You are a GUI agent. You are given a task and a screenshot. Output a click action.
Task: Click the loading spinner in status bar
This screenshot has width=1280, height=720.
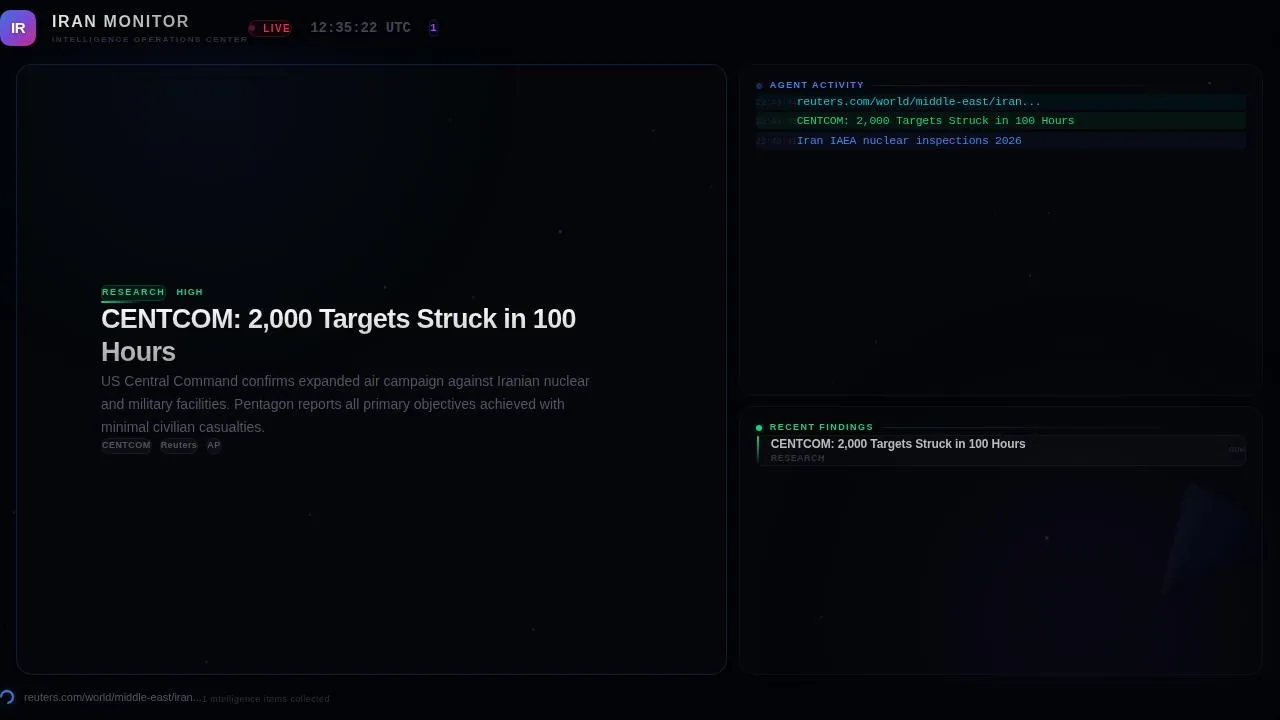(x=7, y=697)
